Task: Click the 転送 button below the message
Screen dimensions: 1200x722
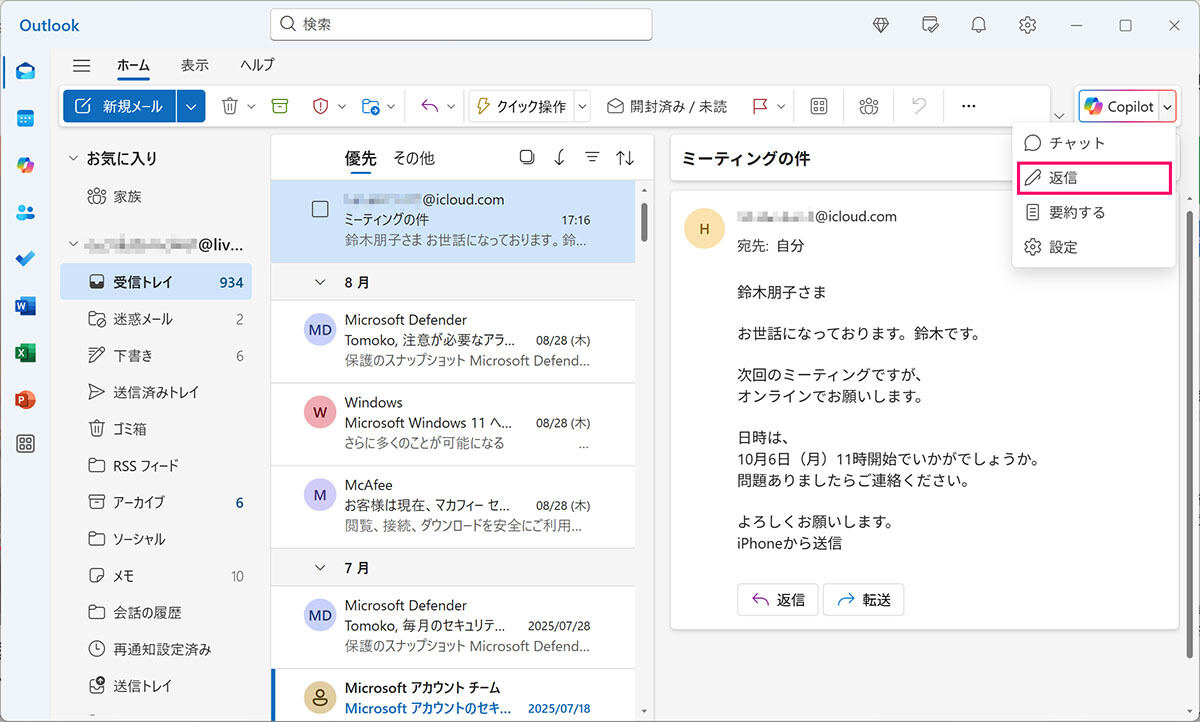Action: pos(863,599)
